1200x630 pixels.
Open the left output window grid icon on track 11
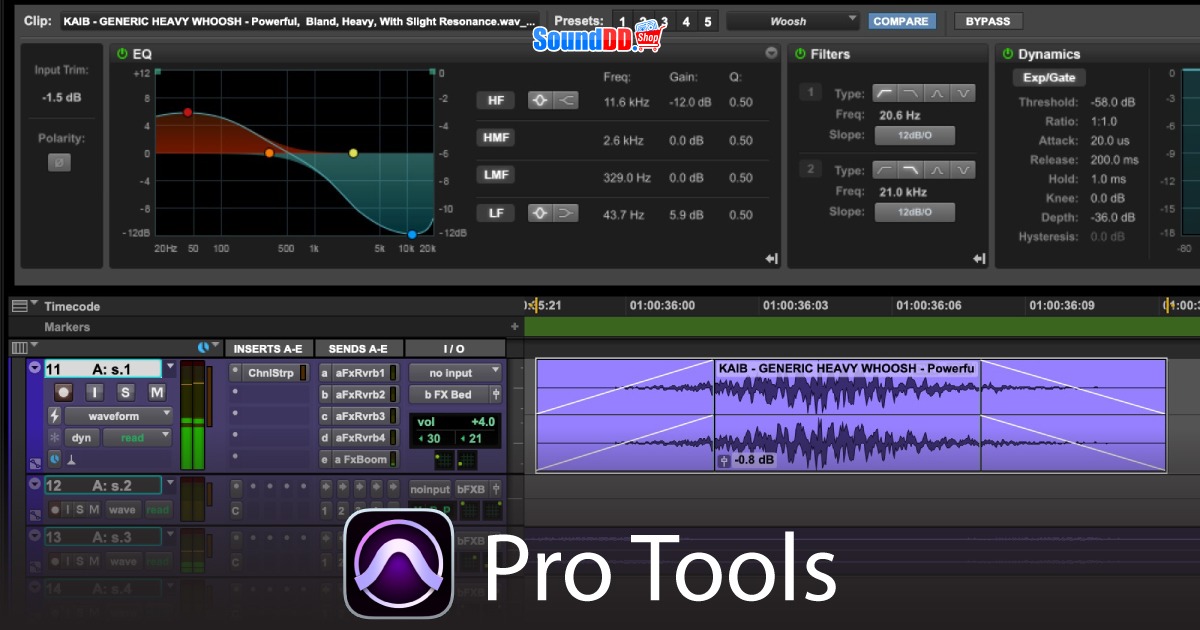coord(443,460)
